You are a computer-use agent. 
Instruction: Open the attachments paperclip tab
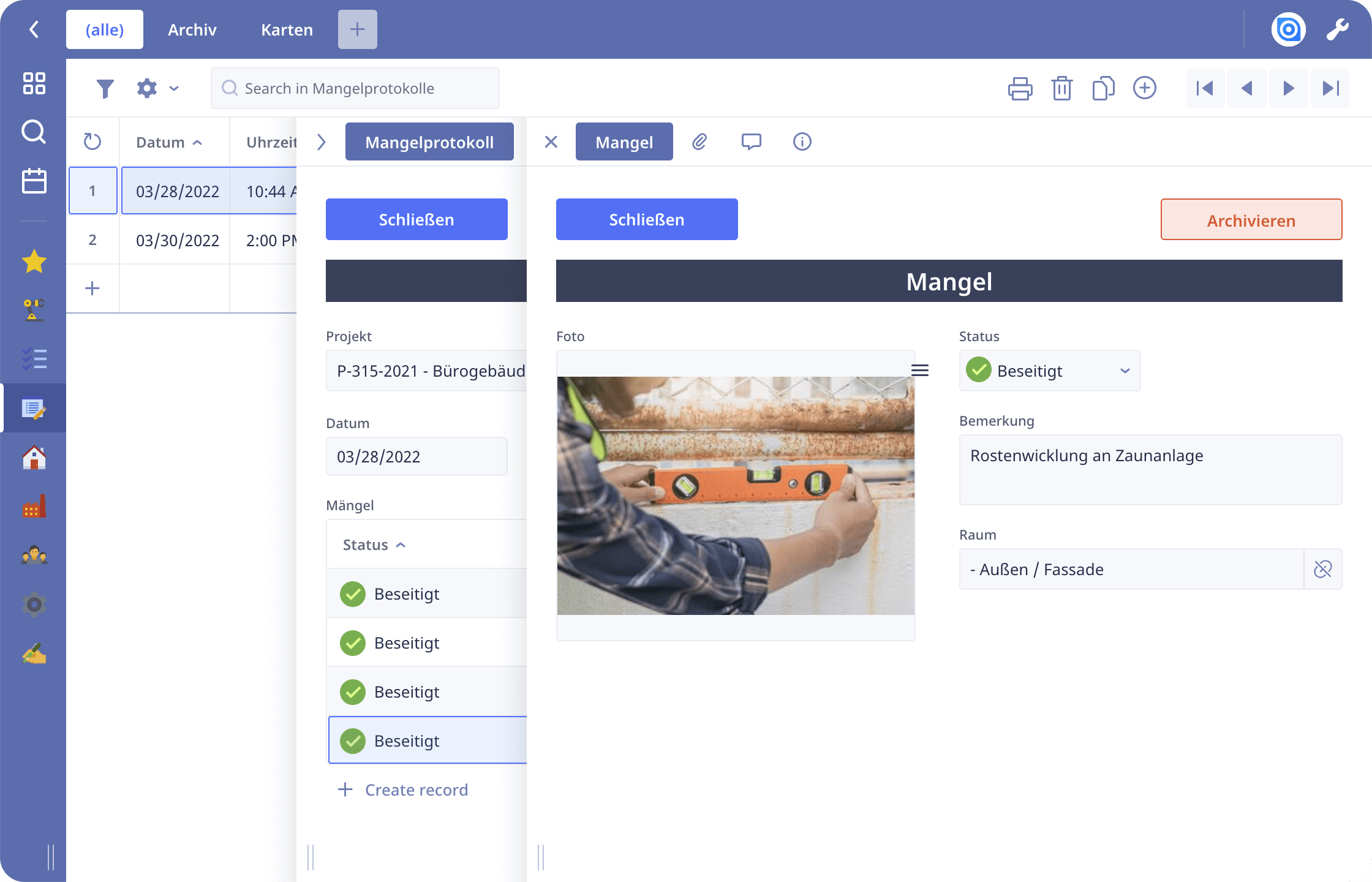pos(699,141)
